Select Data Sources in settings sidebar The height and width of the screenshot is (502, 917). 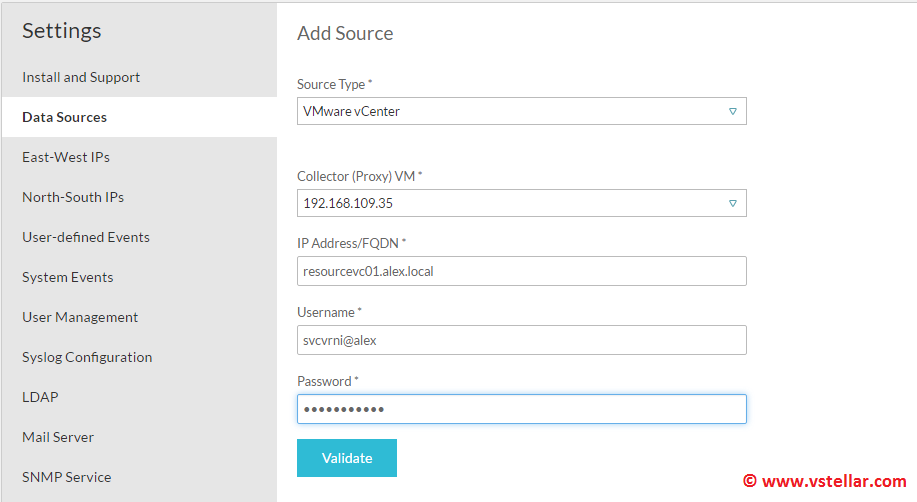(x=65, y=117)
